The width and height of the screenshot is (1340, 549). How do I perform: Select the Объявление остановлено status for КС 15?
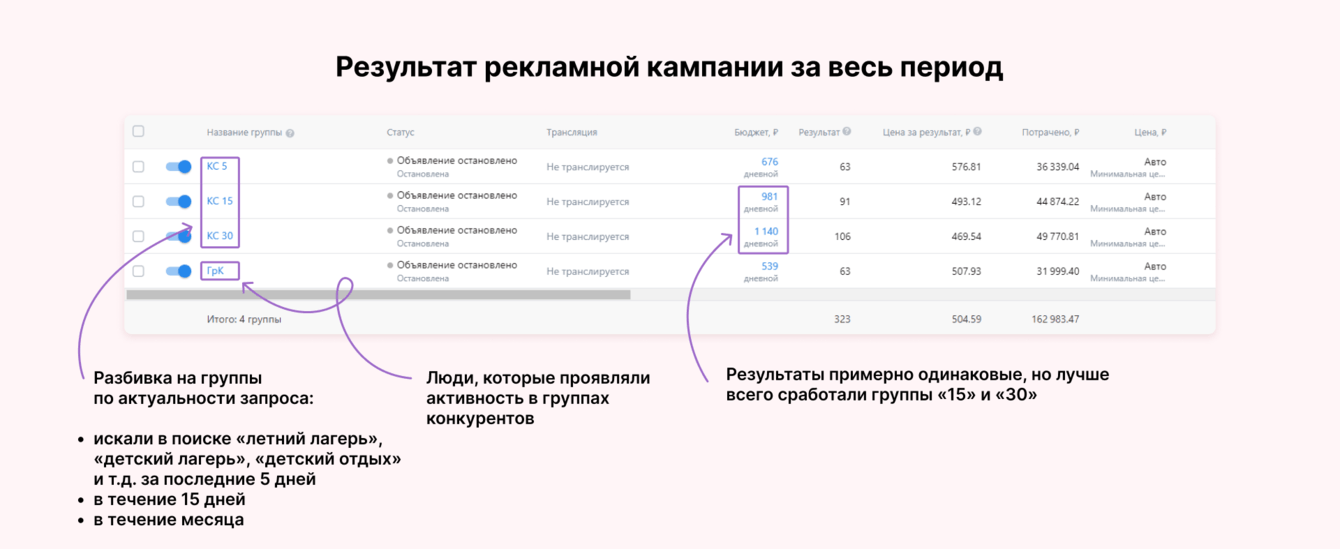pyautogui.click(x=457, y=195)
